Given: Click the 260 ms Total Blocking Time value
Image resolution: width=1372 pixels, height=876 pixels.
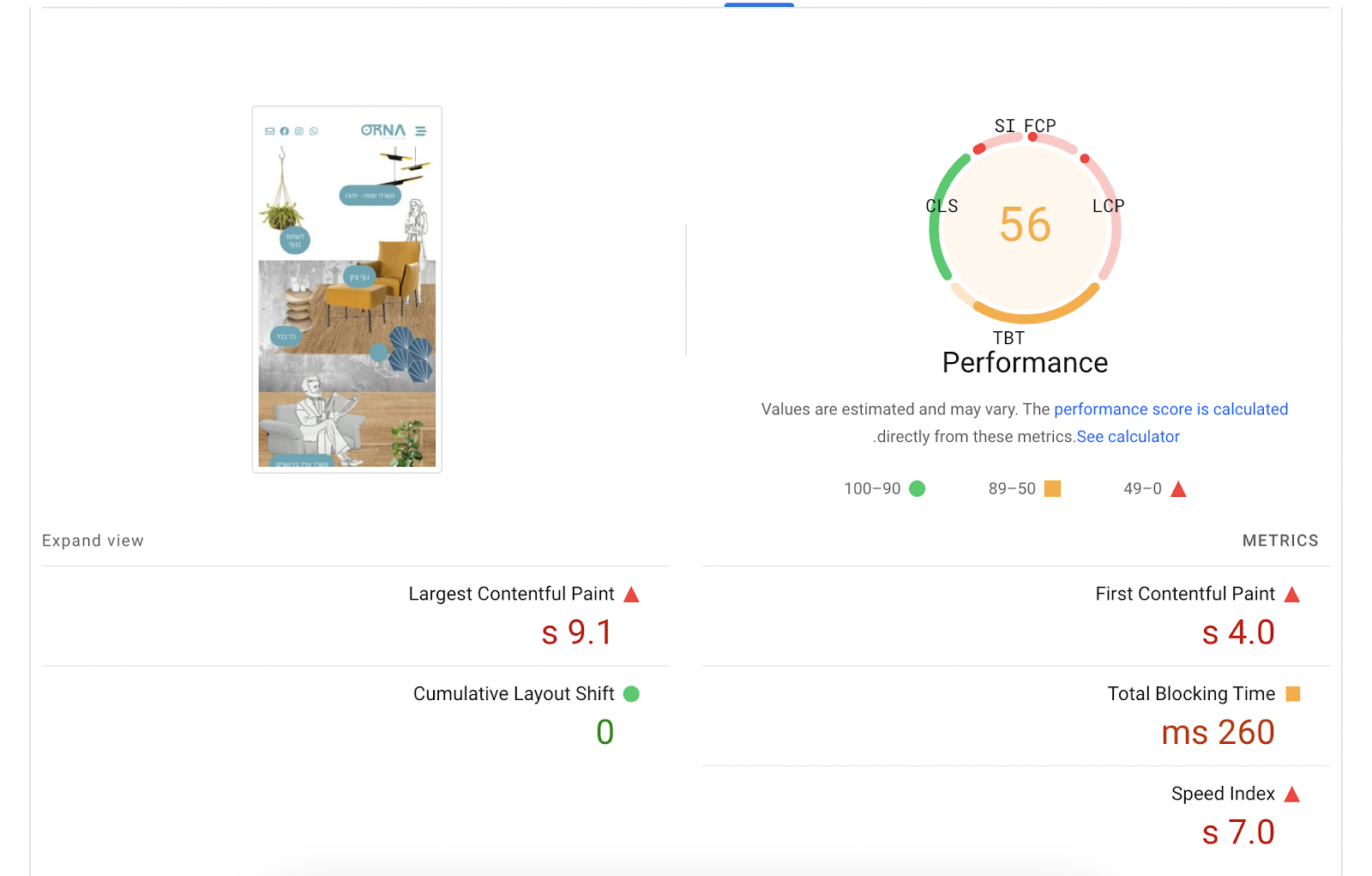Looking at the screenshot, I should pos(1218,733).
